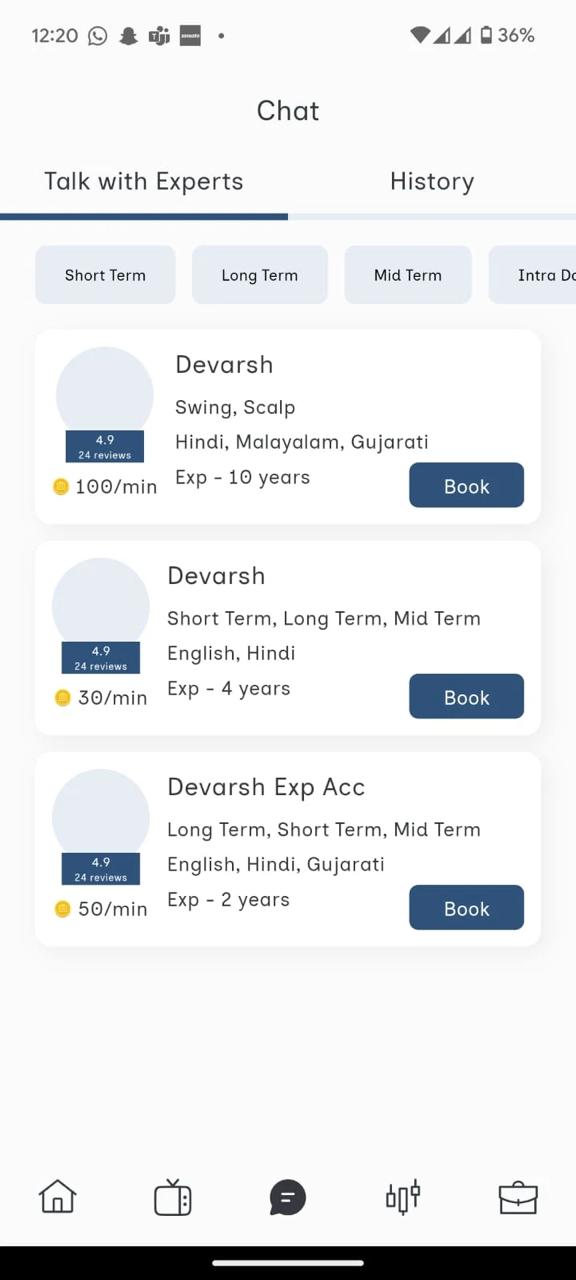The width and height of the screenshot is (576, 1280).
Task: Select the Short Term filter chip
Action: [x=105, y=275]
